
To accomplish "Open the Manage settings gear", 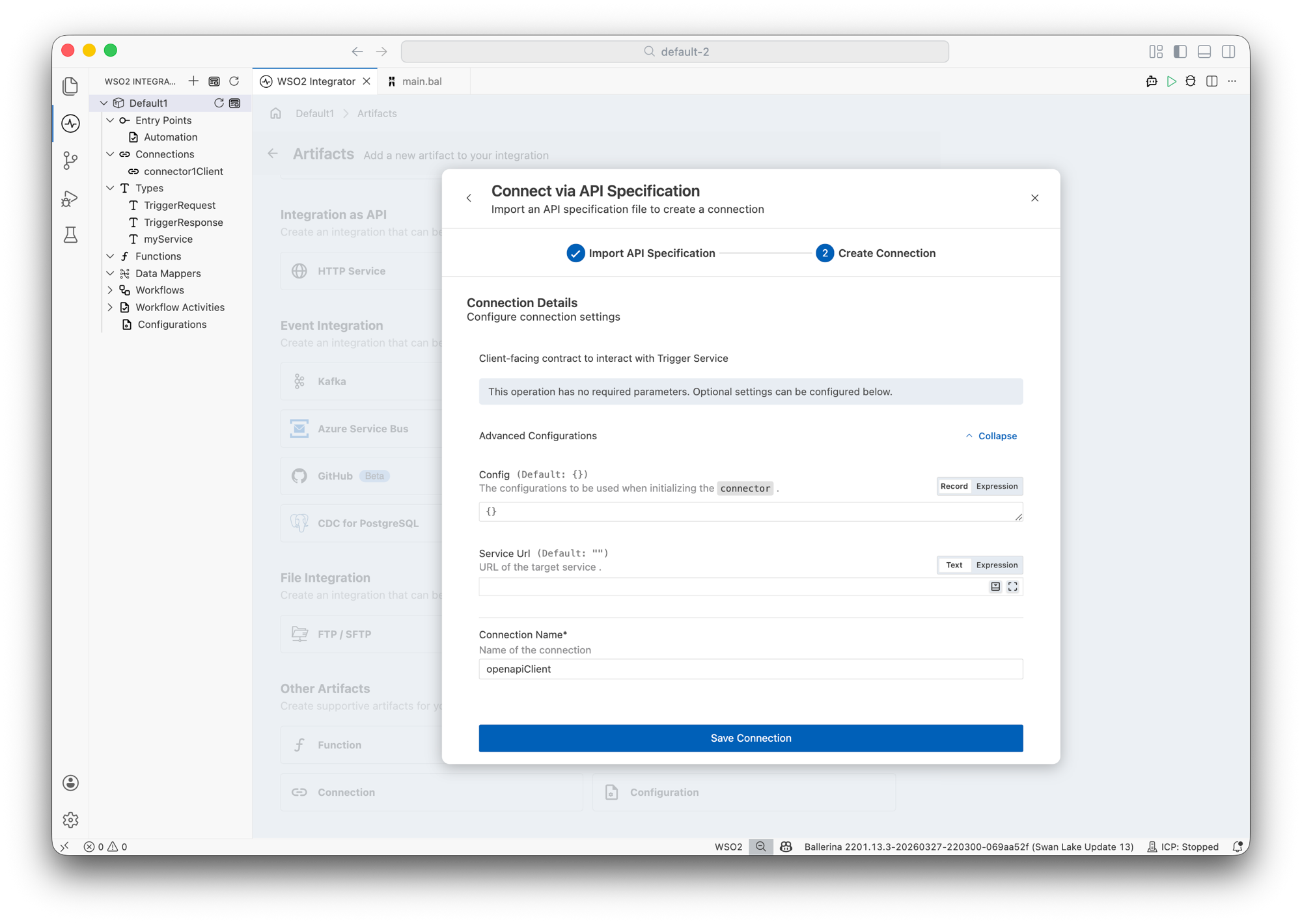I will [x=71, y=820].
